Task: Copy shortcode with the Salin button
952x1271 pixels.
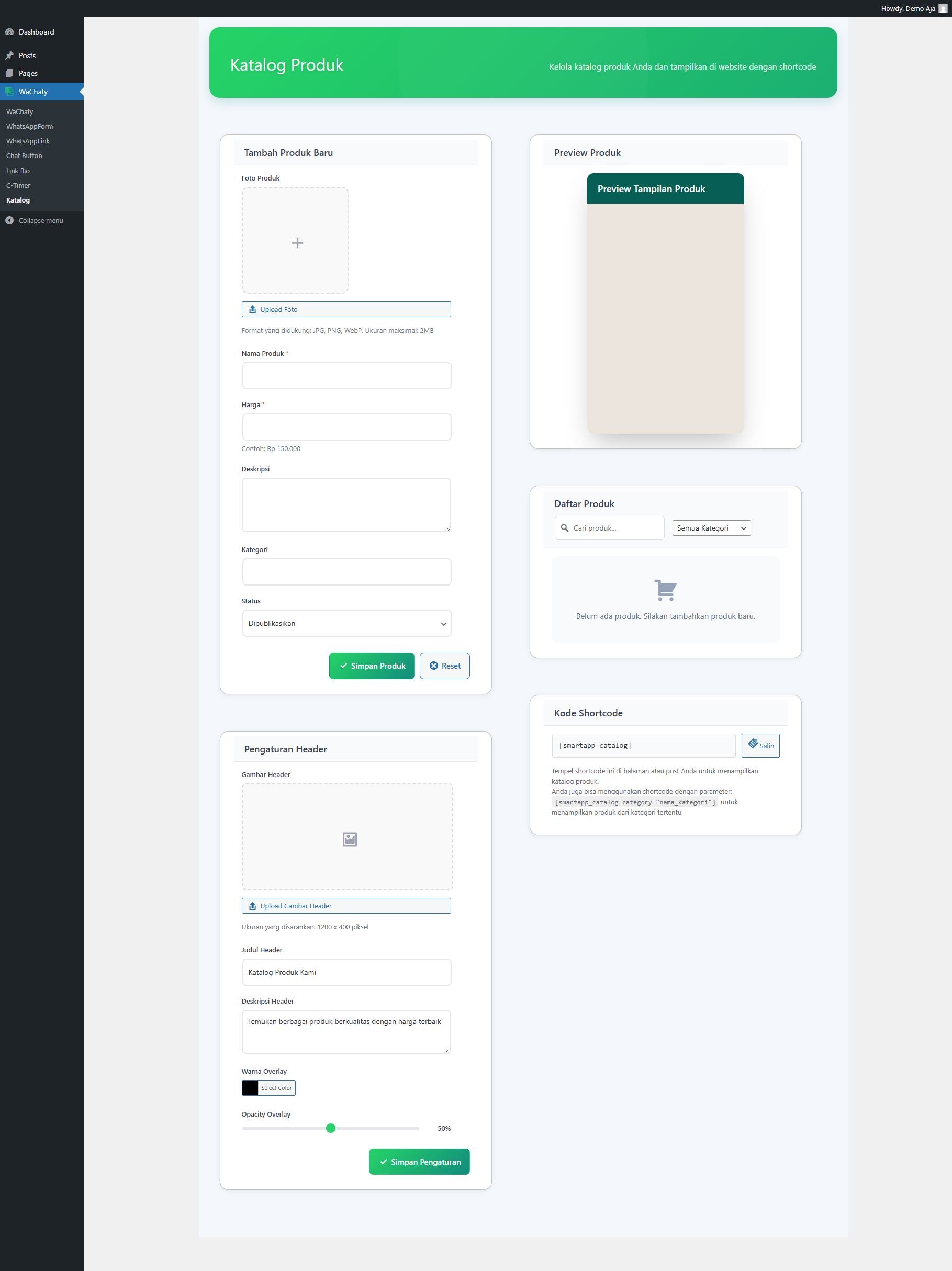Action: pyautogui.click(x=760, y=745)
